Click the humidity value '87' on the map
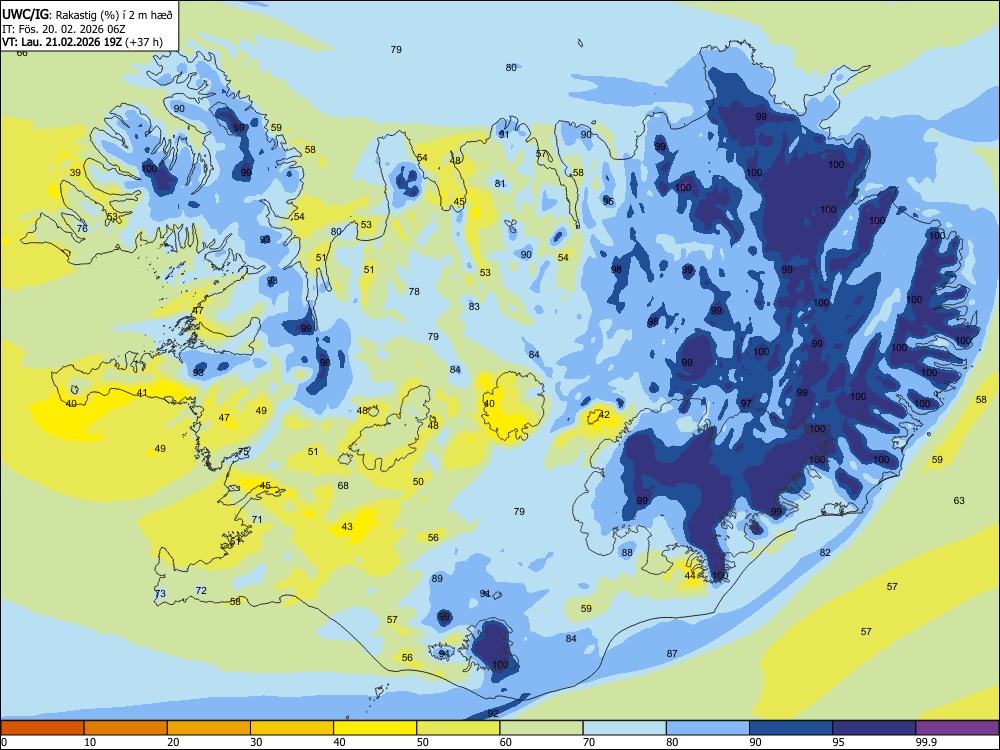 (x=672, y=654)
